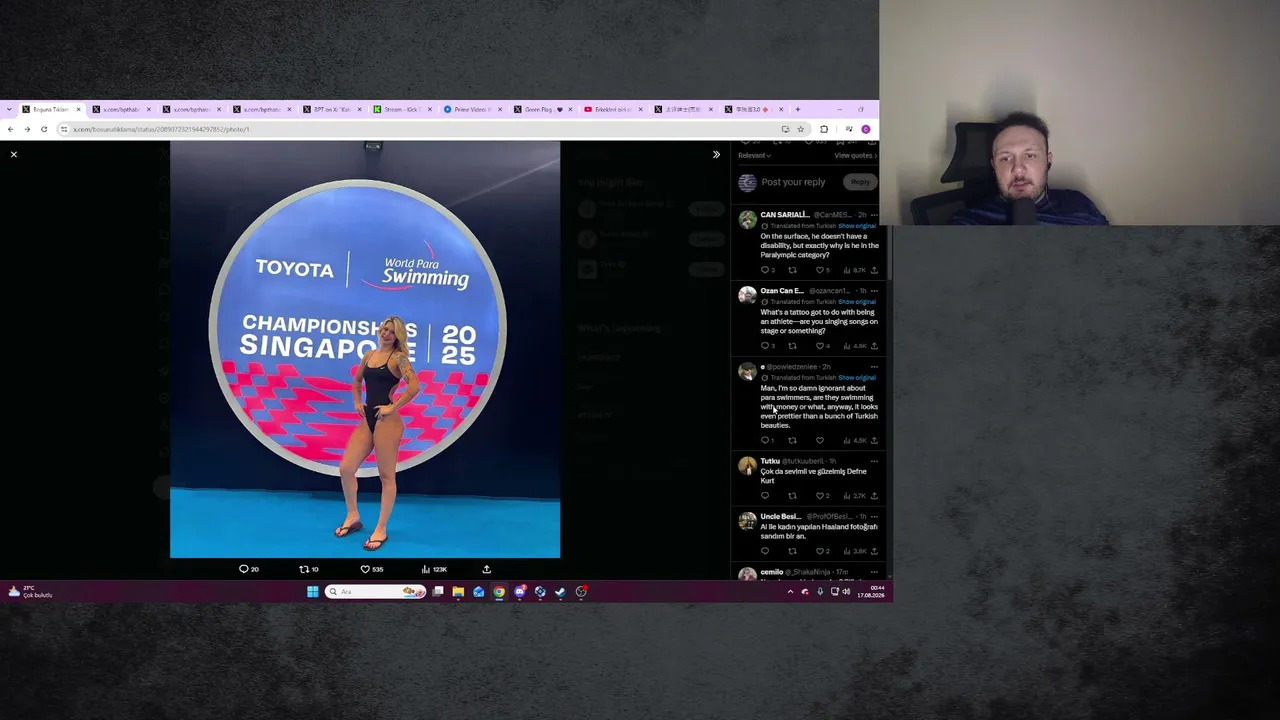Image resolution: width=1280 pixels, height=720 pixels.
Task: Open File Explorer from the taskbar
Action: click(x=458, y=592)
